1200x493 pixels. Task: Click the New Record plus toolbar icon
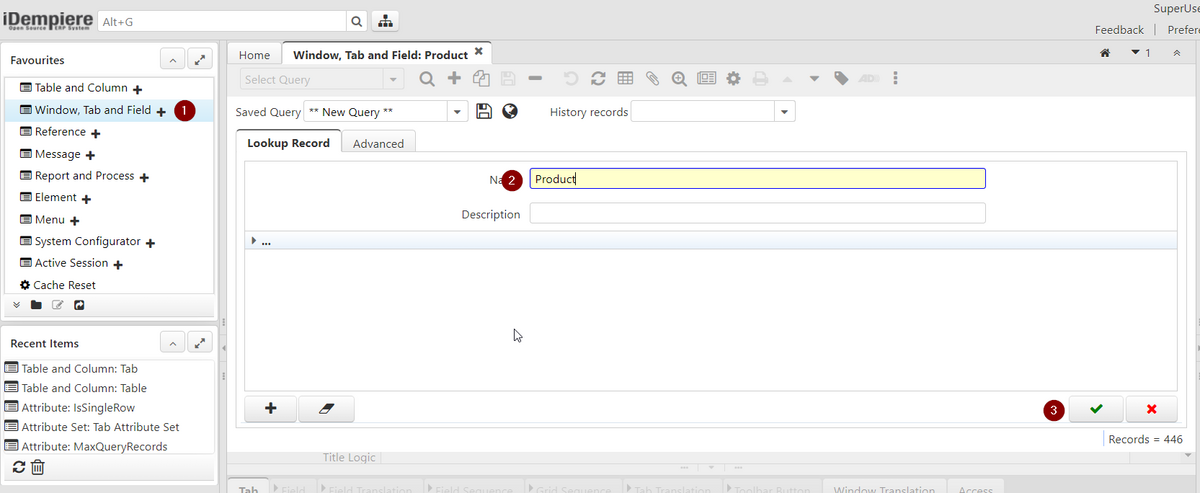pos(454,79)
